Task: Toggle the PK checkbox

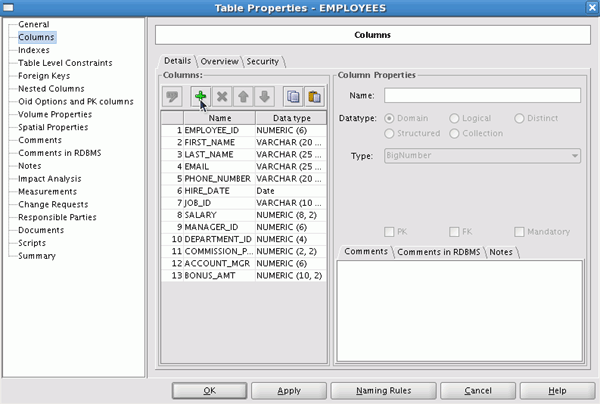Action: (389, 232)
